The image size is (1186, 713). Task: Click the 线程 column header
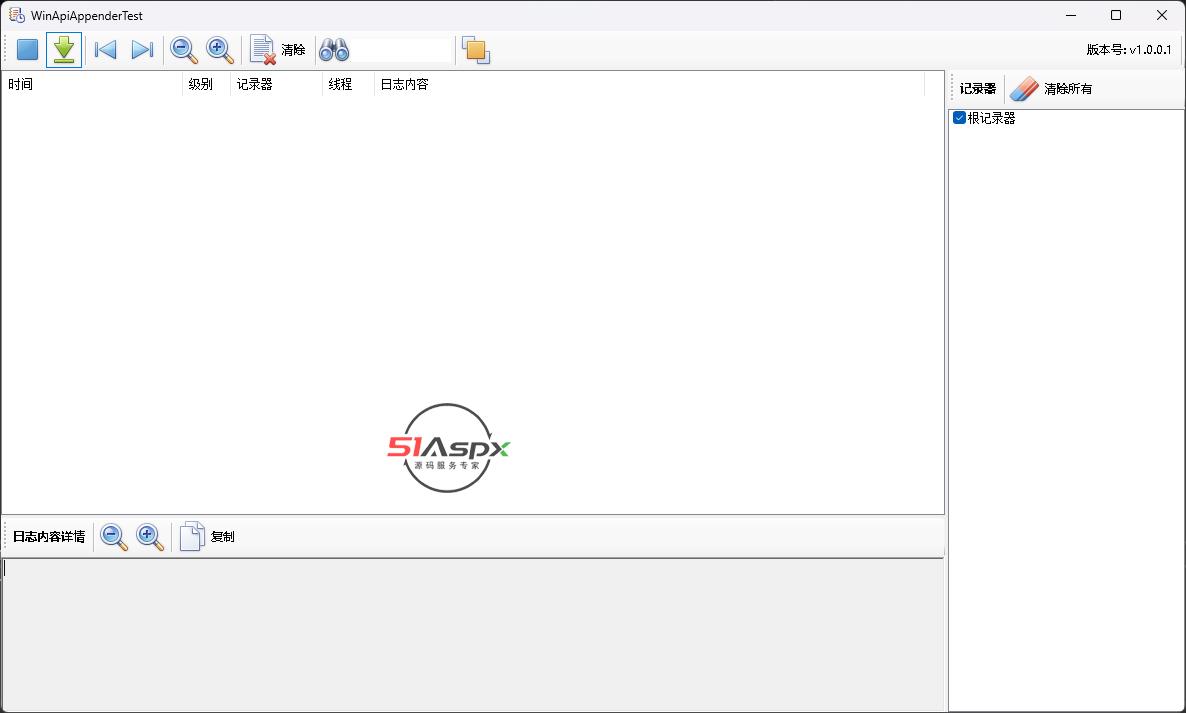pos(348,84)
